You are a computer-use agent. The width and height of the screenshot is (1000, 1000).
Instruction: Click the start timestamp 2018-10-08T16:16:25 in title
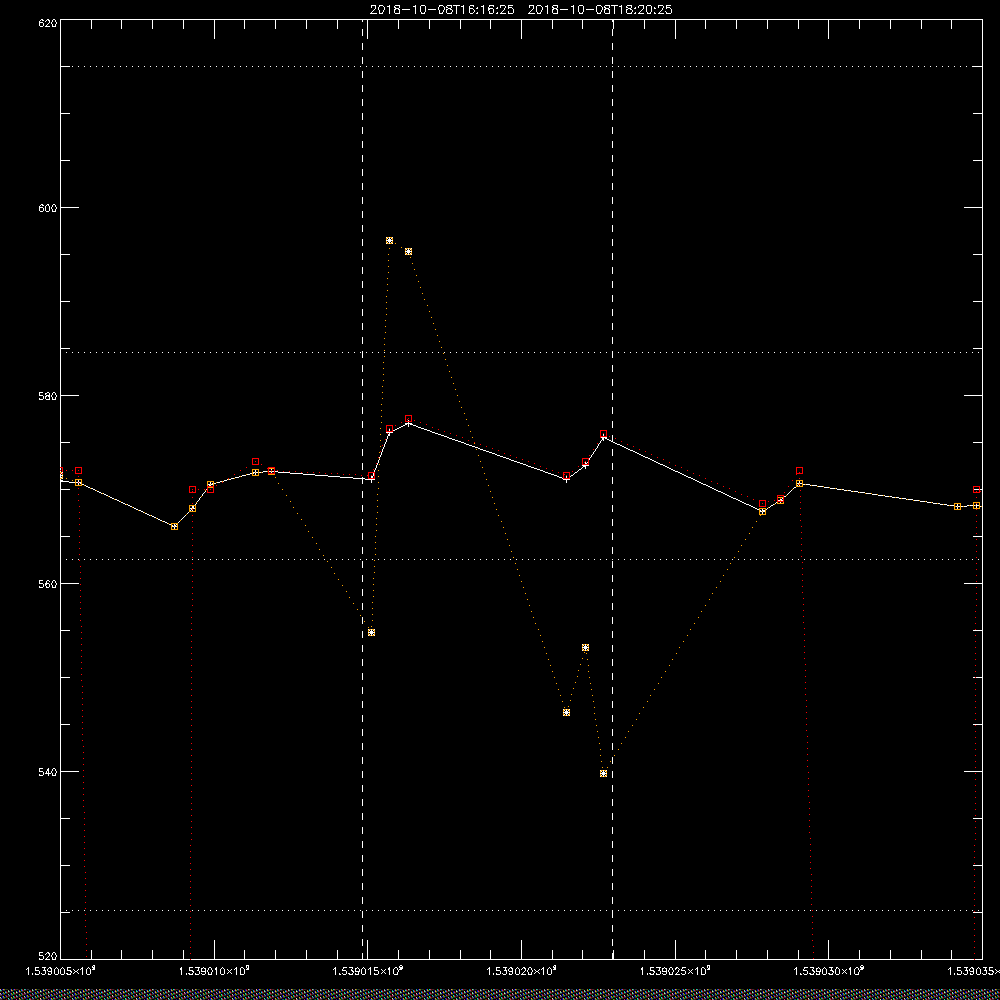(441, 10)
